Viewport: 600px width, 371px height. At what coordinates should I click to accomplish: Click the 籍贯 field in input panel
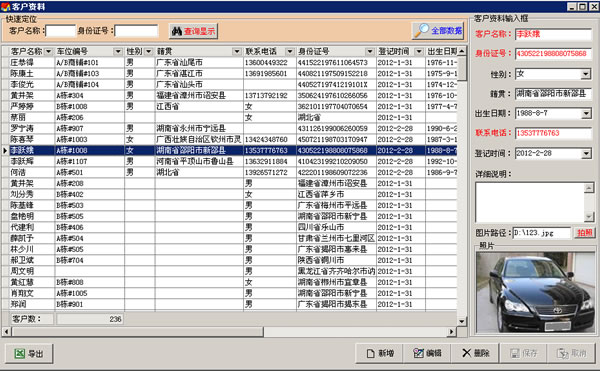click(x=553, y=93)
